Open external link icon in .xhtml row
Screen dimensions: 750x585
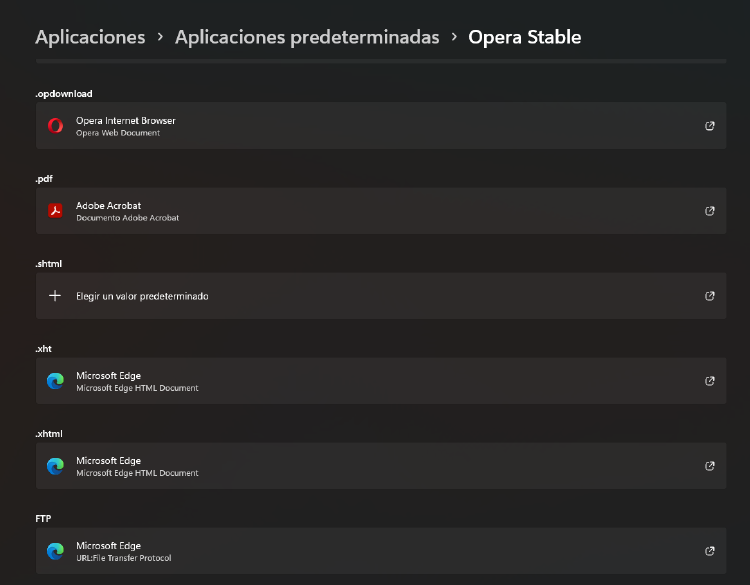(710, 466)
